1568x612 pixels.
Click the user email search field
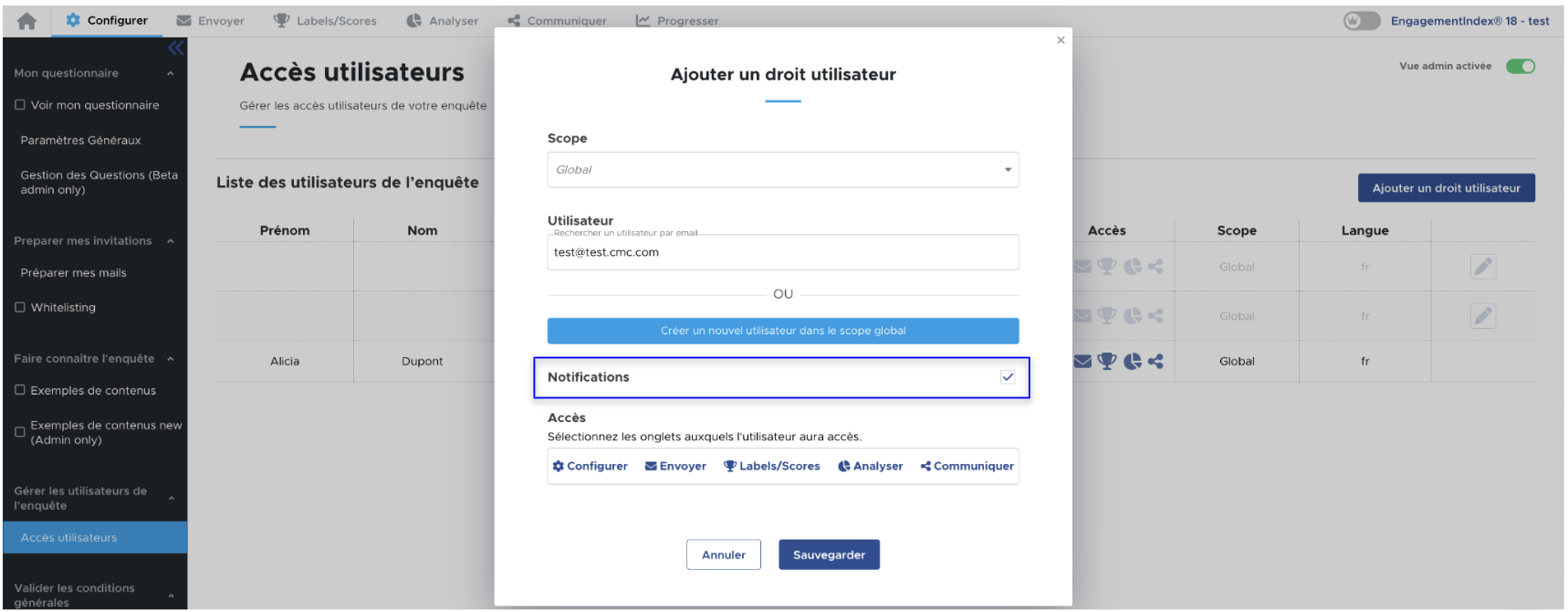(782, 253)
